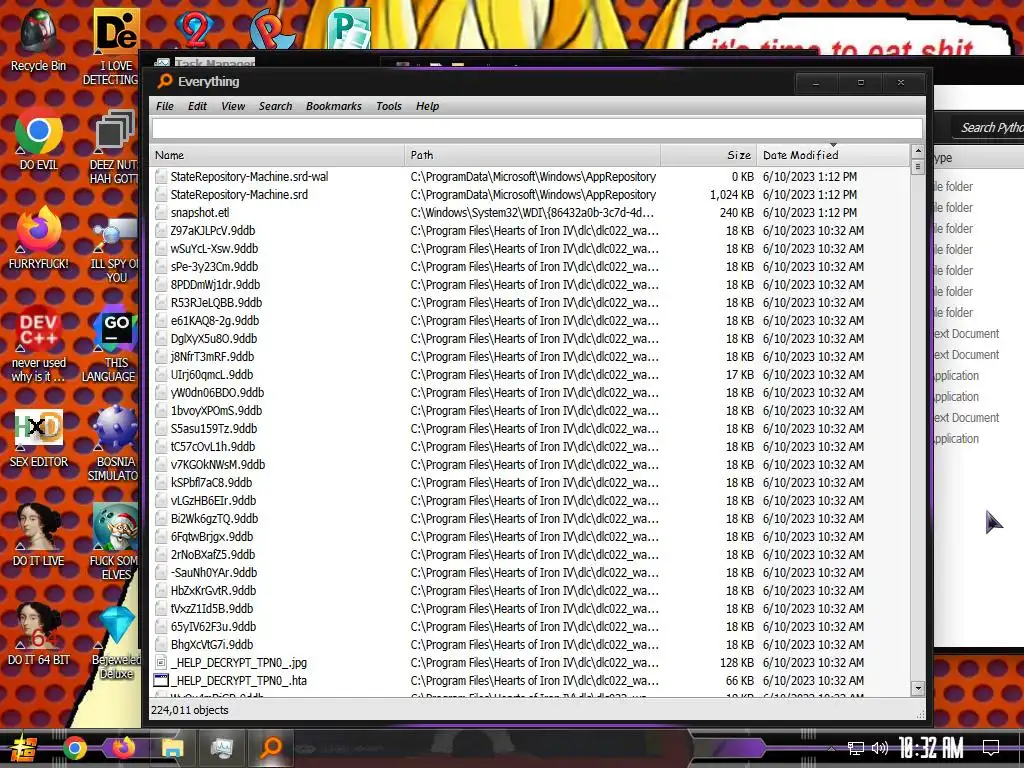Open the File menu
The image size is (1024, 768).
[165, 106]
